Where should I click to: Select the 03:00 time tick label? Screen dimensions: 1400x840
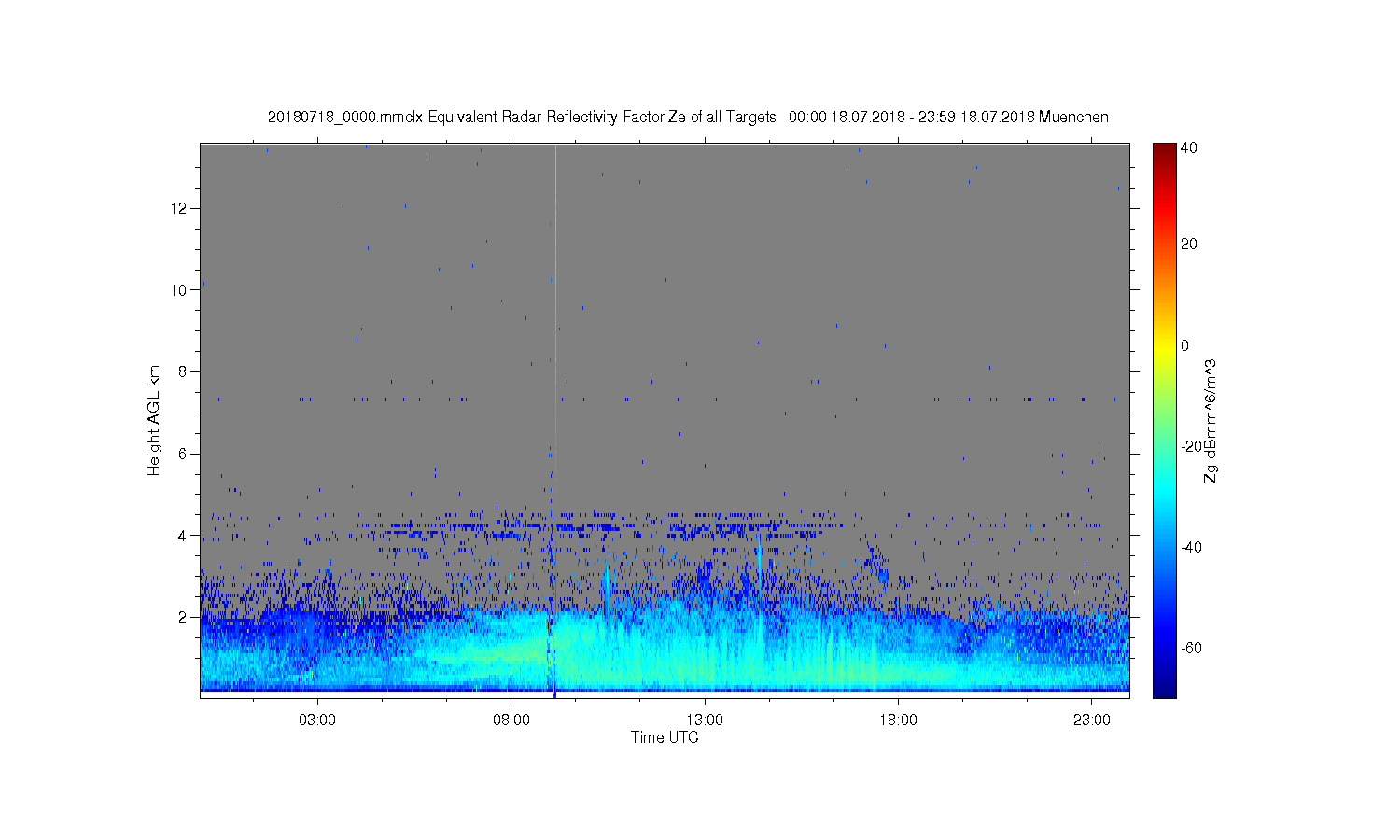click(317, 721)
